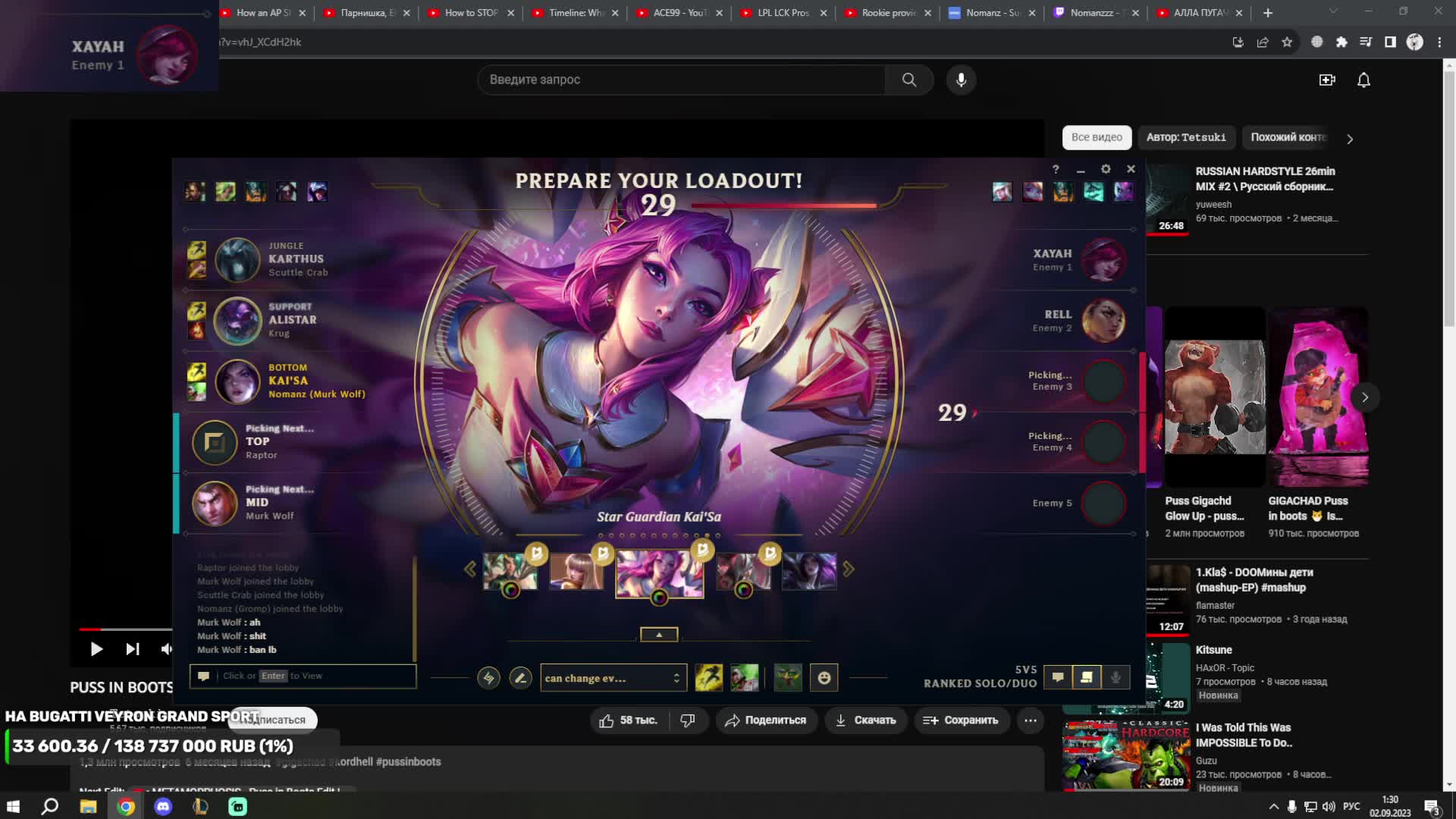Image resolution: width=1456 pixels, height=819 pixels.
Task: Toggle League voice microphone button
Action: [x=1116, y=677]
